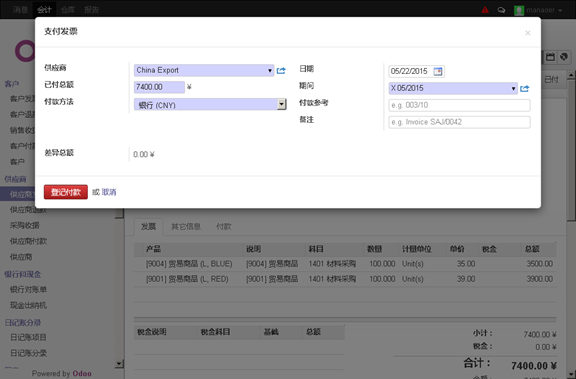Click sidebar scrollbar down arrow
This screenshot has width=576, height=379.
coord(119,364)
